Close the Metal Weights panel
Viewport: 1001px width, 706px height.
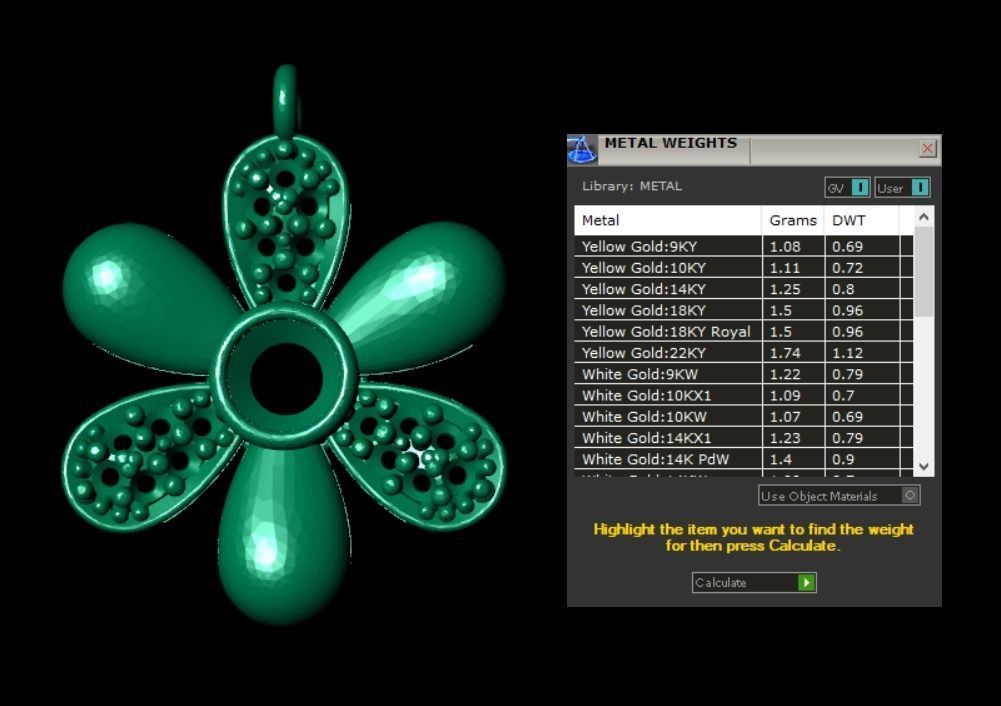pyautogui.click(x=927, y=149)
